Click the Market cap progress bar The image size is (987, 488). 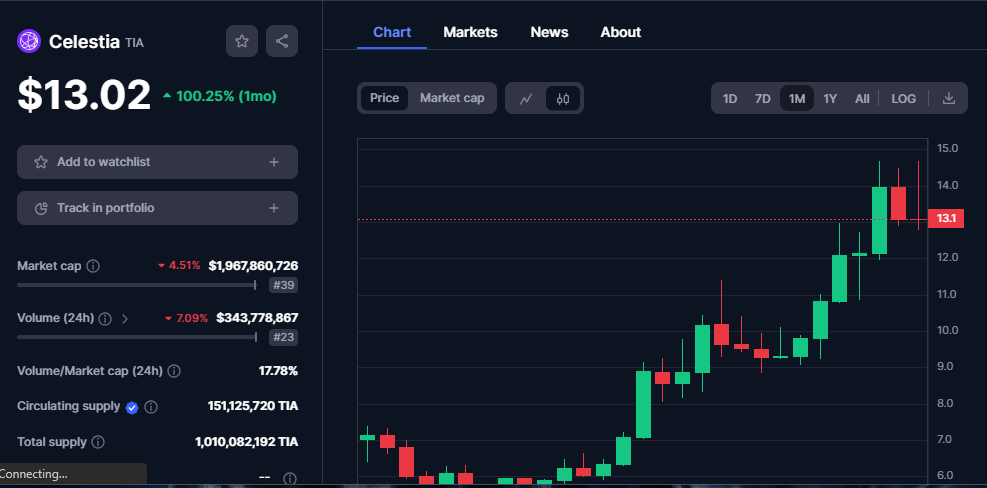click(x=137, y=285)
